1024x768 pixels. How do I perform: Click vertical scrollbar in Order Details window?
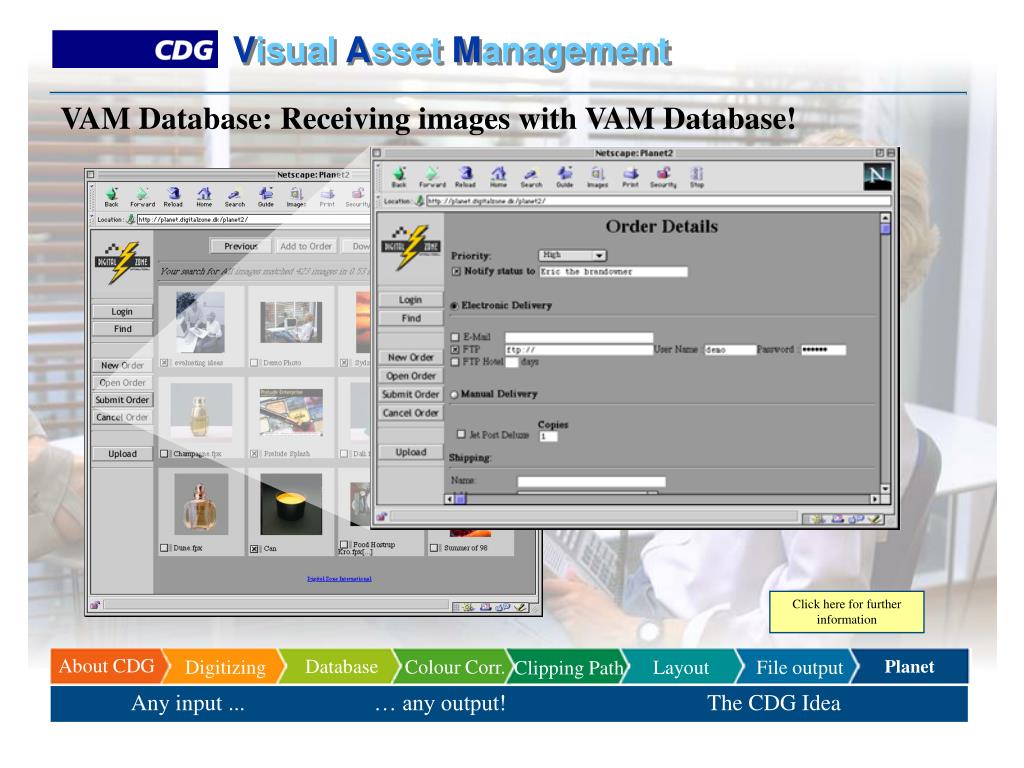coord(886,353)
